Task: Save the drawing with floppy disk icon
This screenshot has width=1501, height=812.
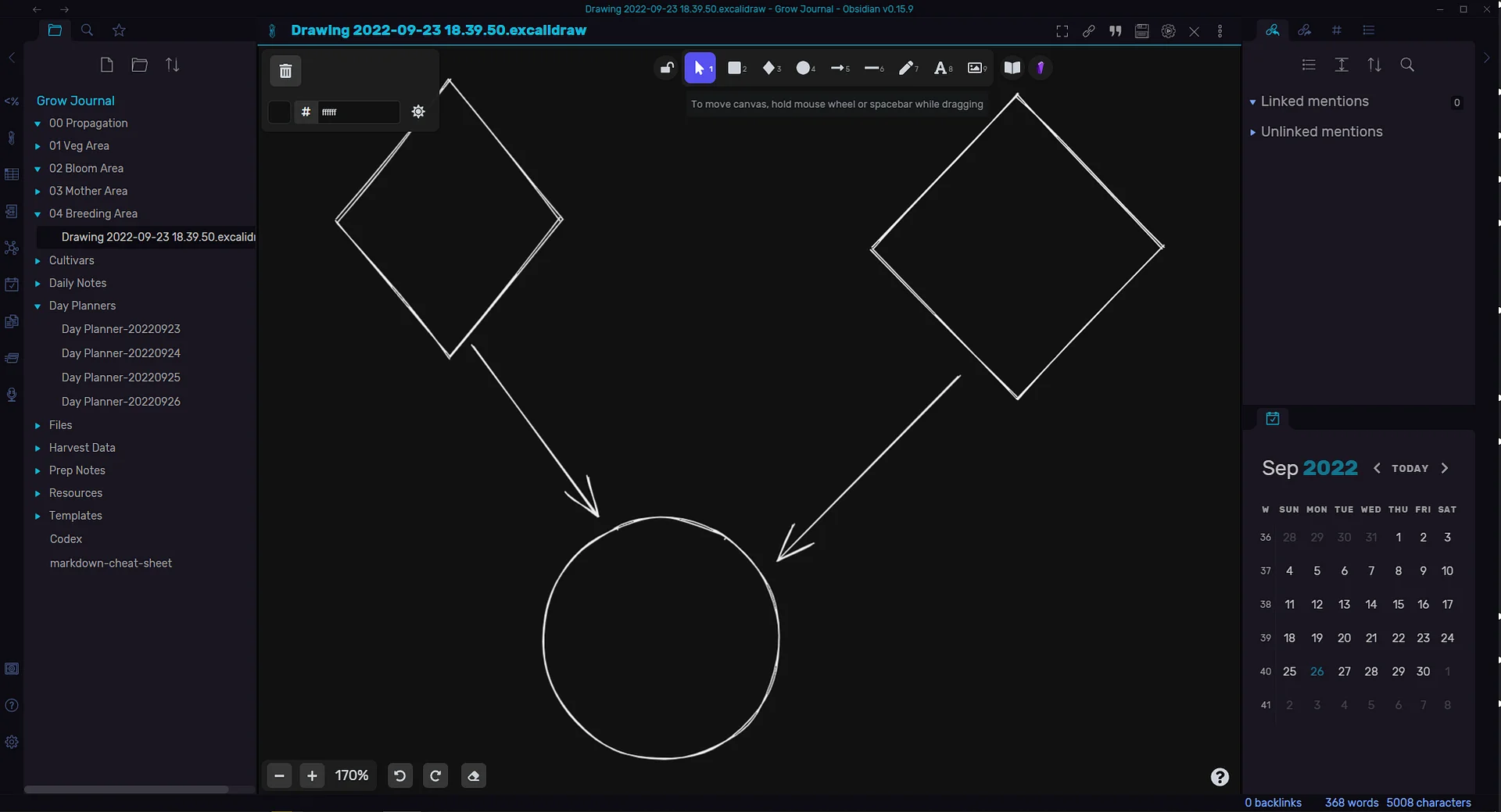Action: pyautogui.click(x=1141, y=31)
